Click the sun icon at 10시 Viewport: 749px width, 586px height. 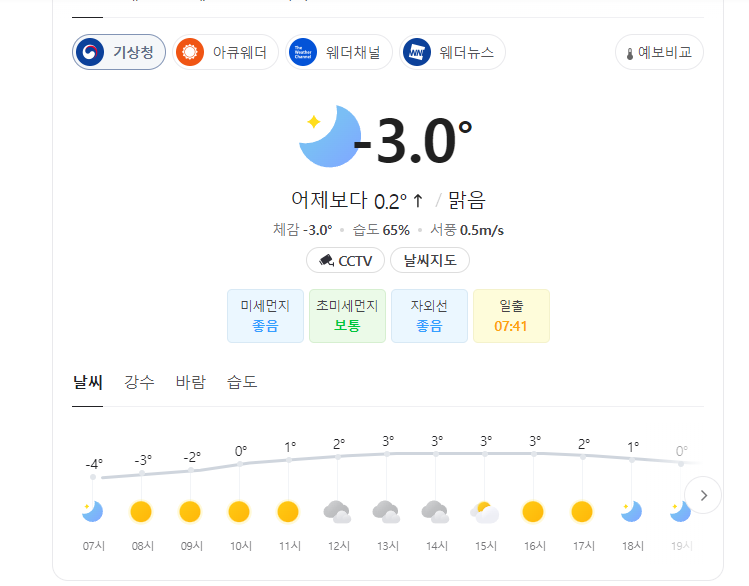239,511
